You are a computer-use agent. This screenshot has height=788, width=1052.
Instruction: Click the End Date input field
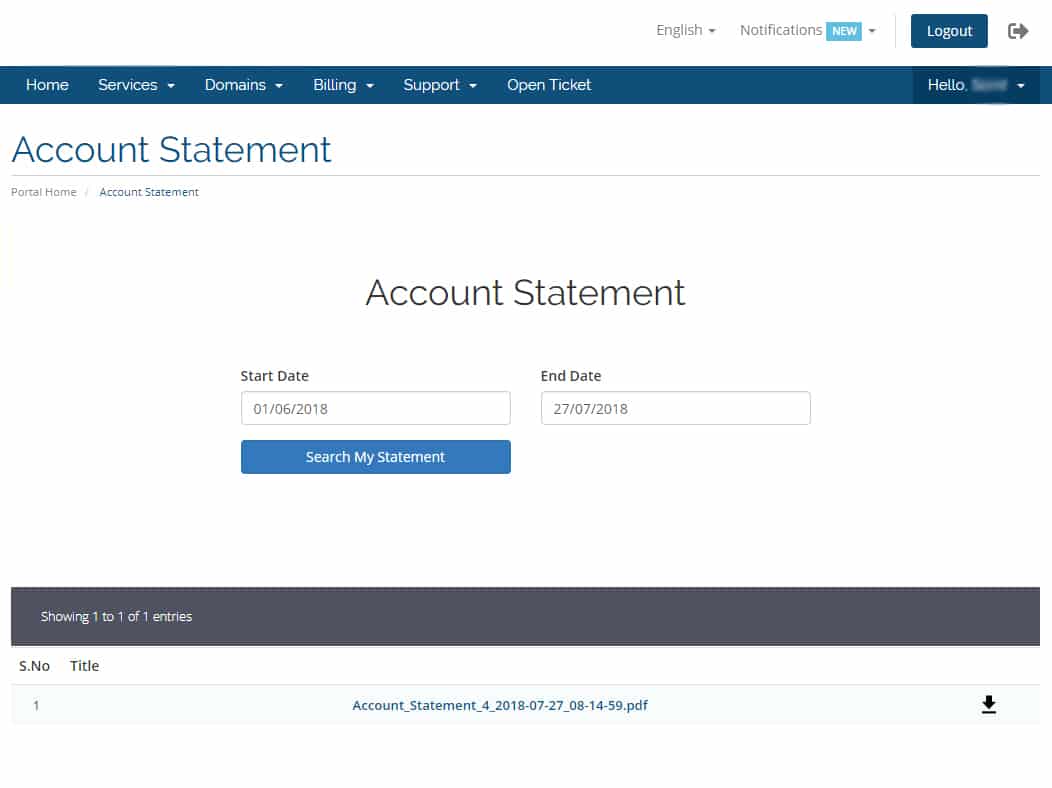click(x=675, y=408)
